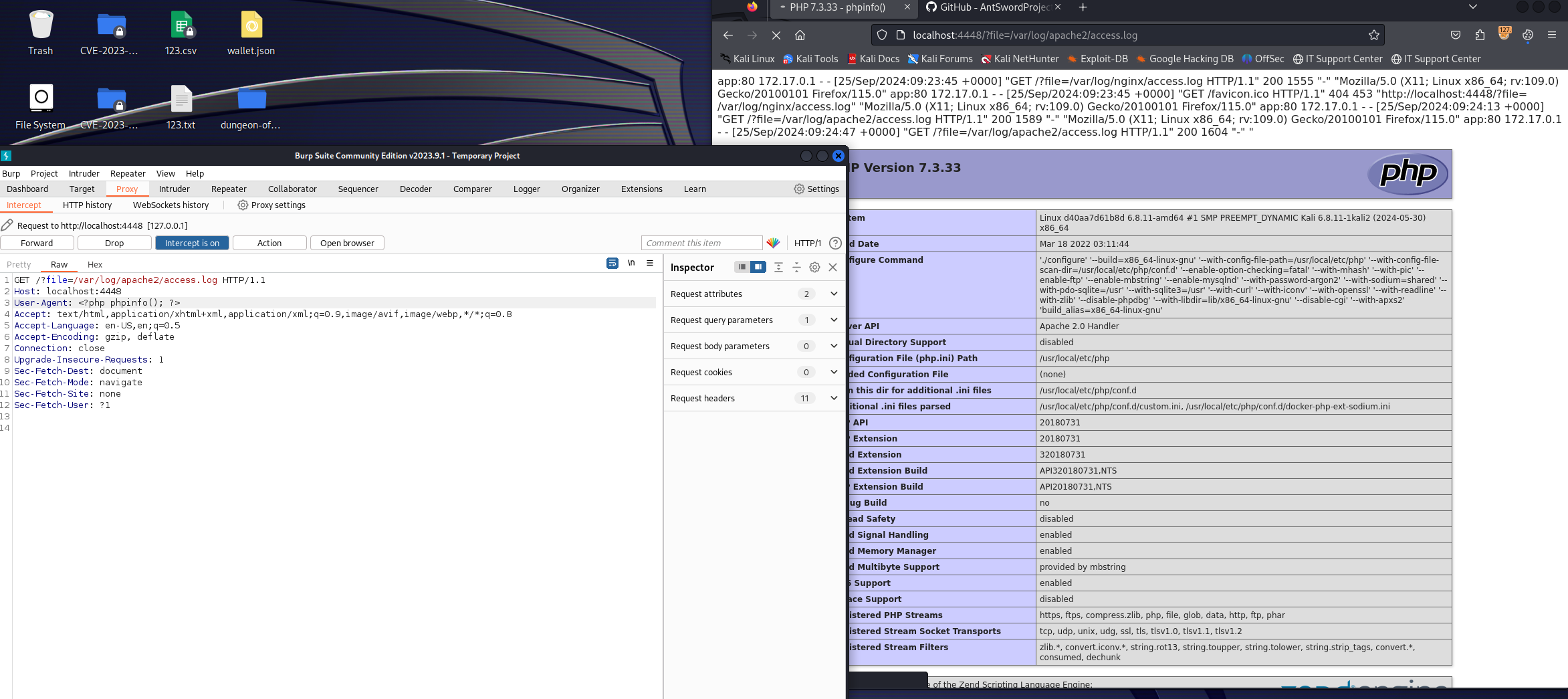1568x699 pixels.
Task: Close the Inspector panel
Action: (x=832, y=267)
